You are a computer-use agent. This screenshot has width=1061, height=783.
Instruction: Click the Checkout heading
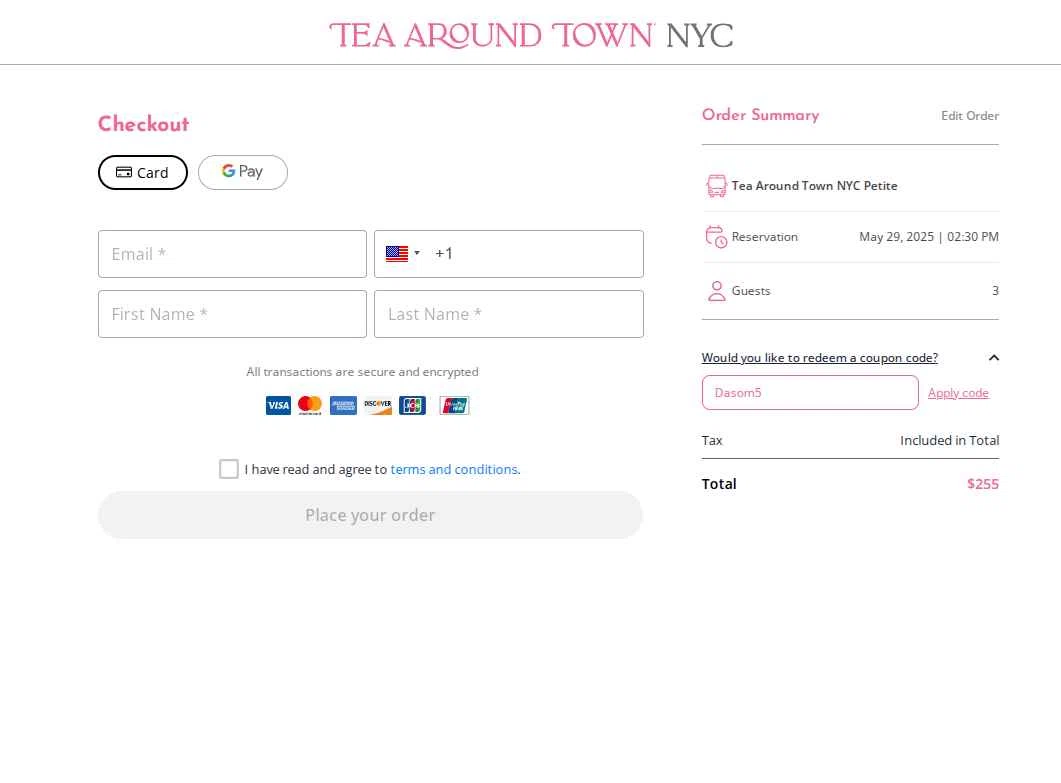pos(143,124)
